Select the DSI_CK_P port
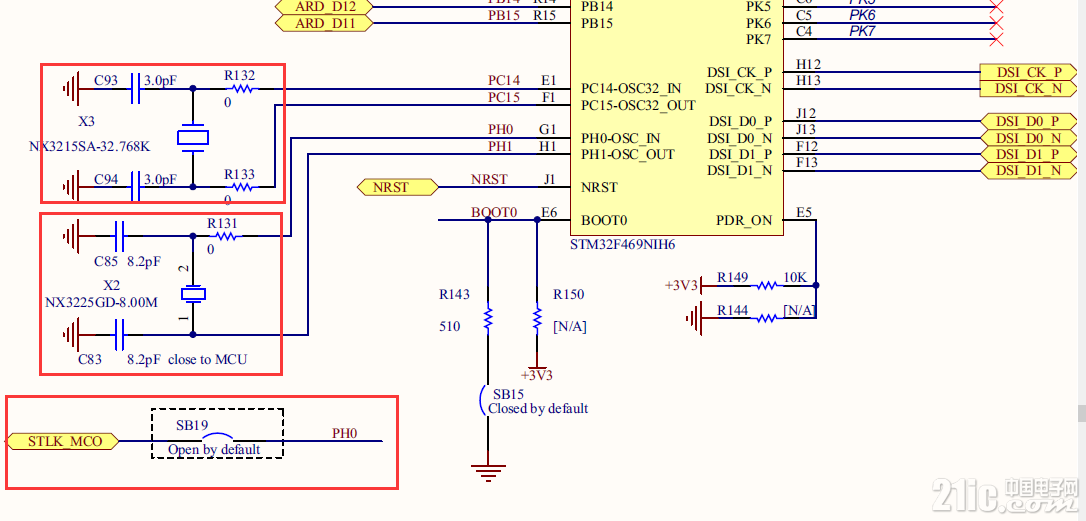1086x521 pixels. (x=1029, y=72)
